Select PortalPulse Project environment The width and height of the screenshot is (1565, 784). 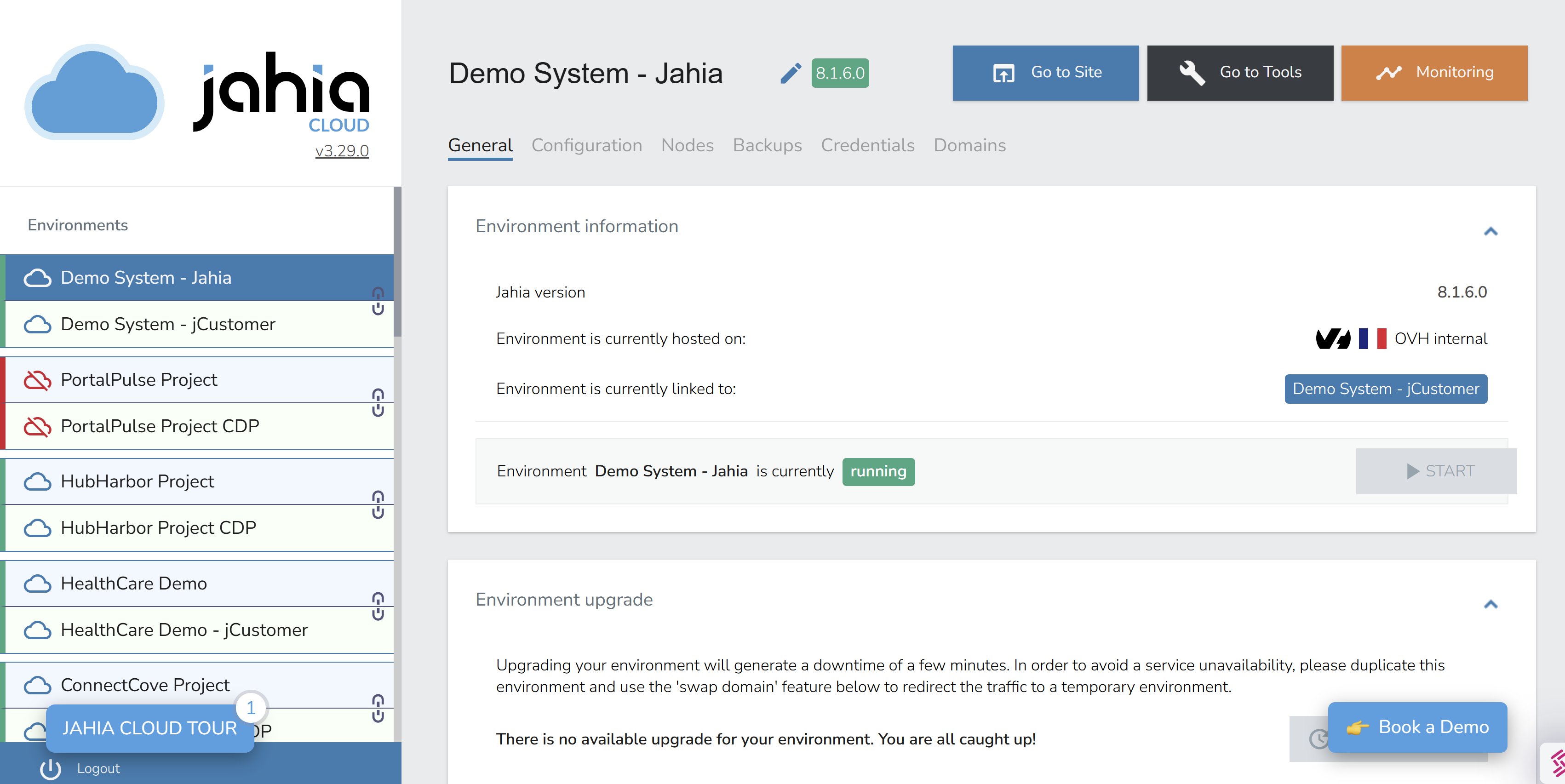click(x=196, y=379)
